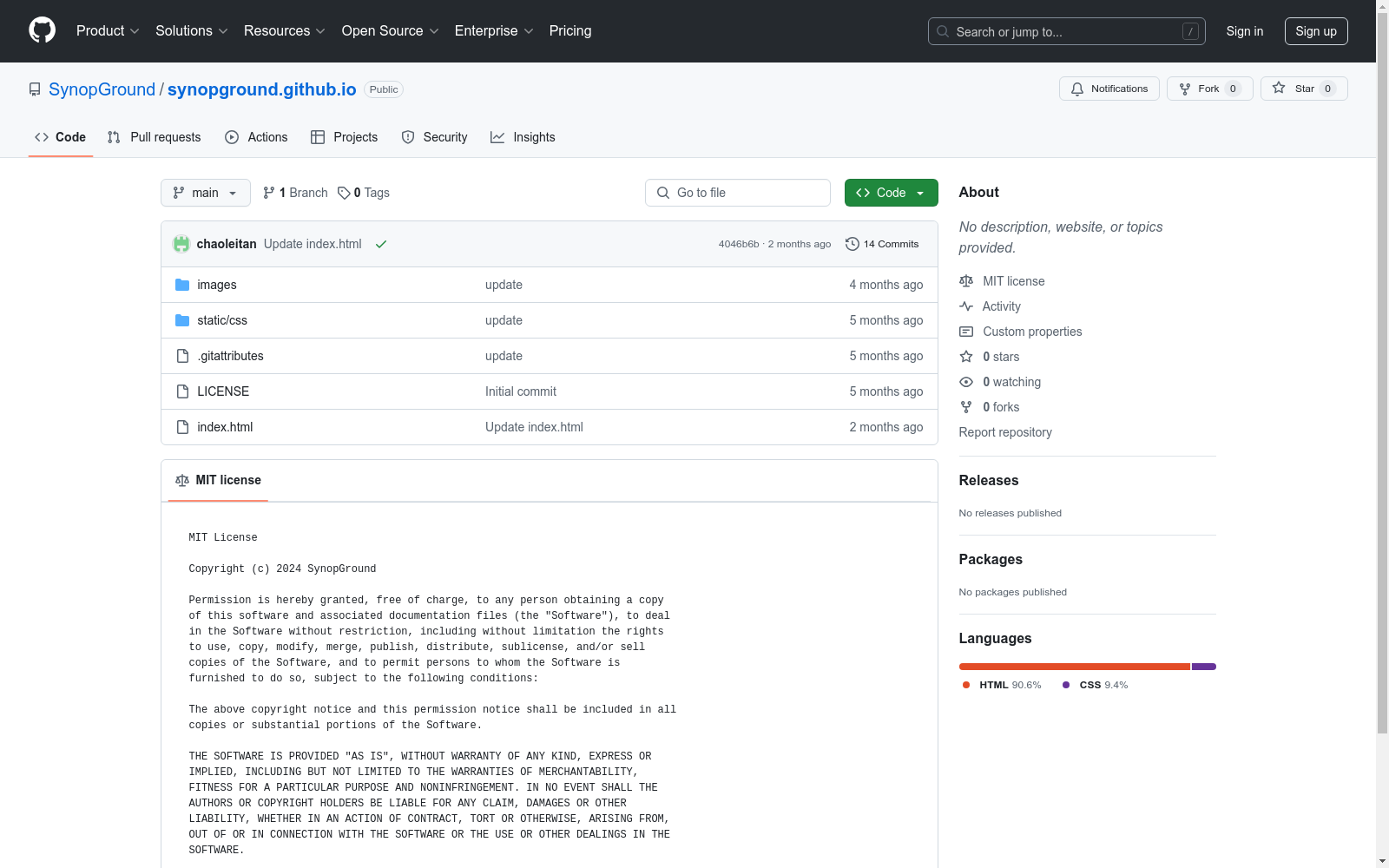Select the MIT license readme tab
1389x868 pixels.
tap(218, 480)
